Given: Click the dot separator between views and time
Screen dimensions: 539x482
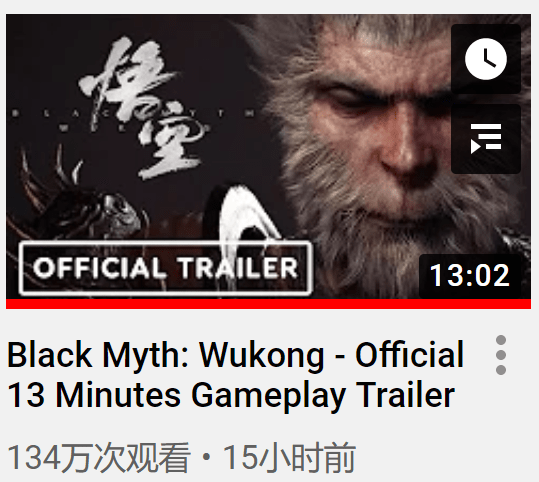Looking at the screenshot, I should (207, 458).
